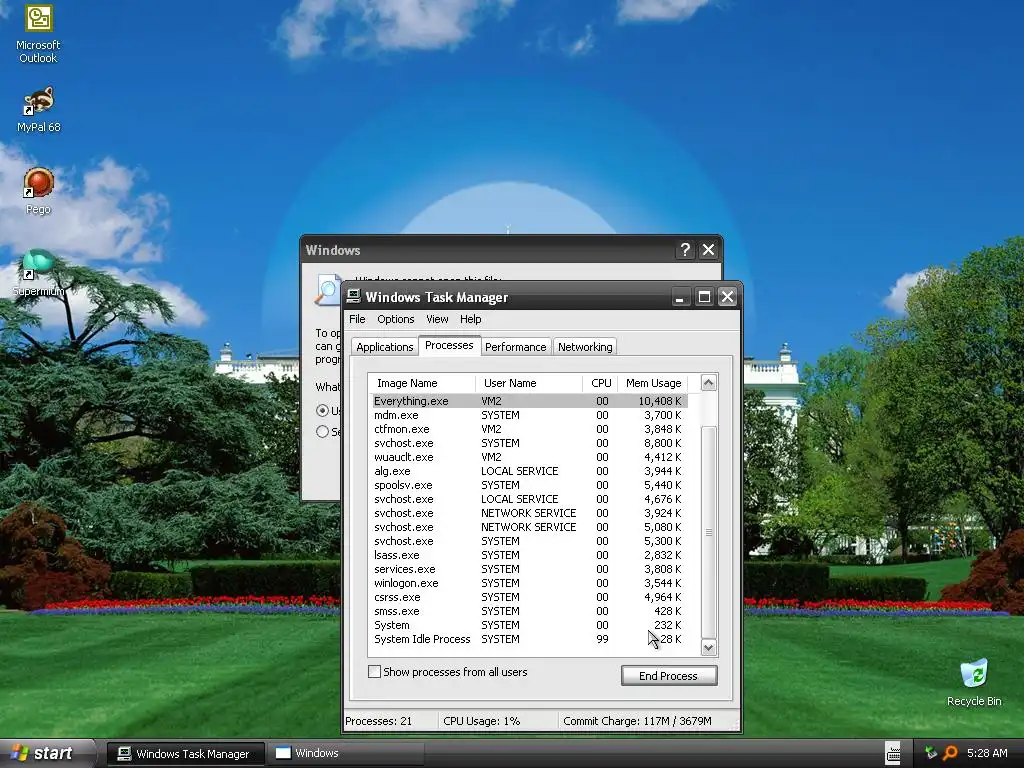Switch to the Performance tab
Screen dimensions: 1024x768
(515, 347)
